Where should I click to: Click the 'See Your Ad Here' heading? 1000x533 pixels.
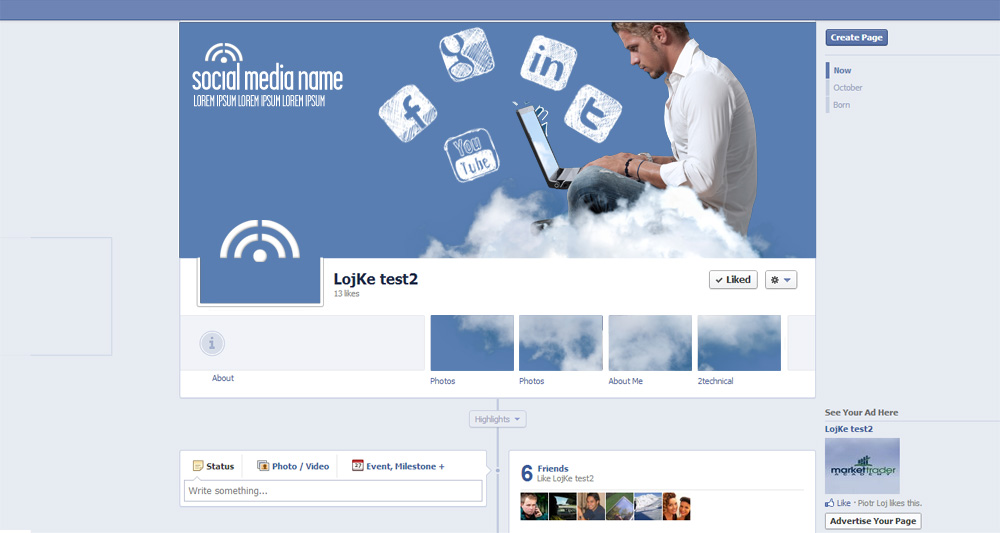click(861, 413)
